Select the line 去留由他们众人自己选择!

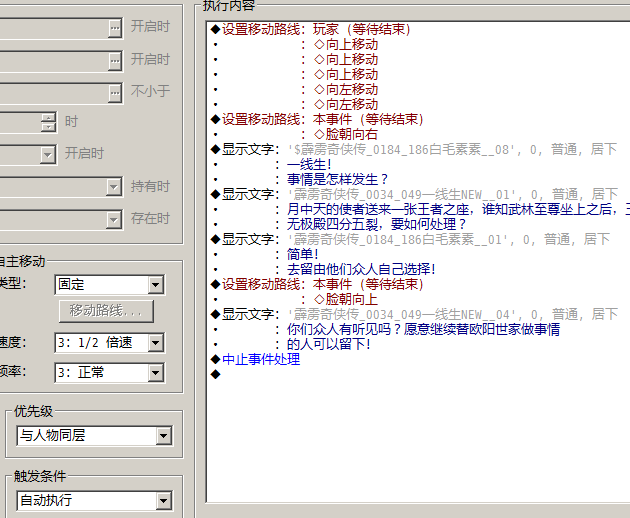[x=361, y=269]
